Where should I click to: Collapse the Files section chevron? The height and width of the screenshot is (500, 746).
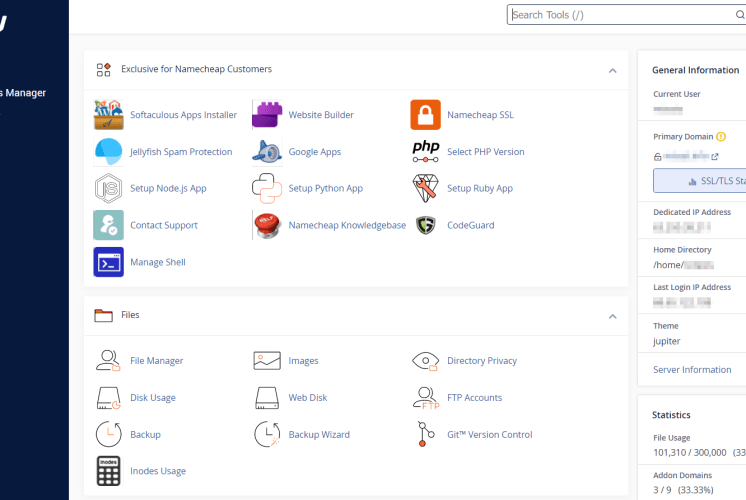(612, 317)
